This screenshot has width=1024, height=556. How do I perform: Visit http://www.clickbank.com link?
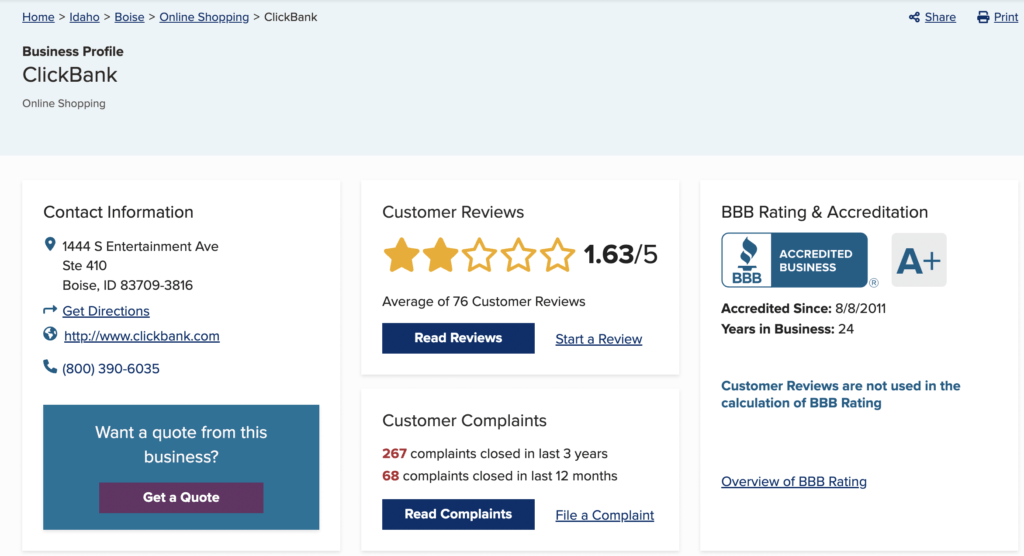(142, 336)
